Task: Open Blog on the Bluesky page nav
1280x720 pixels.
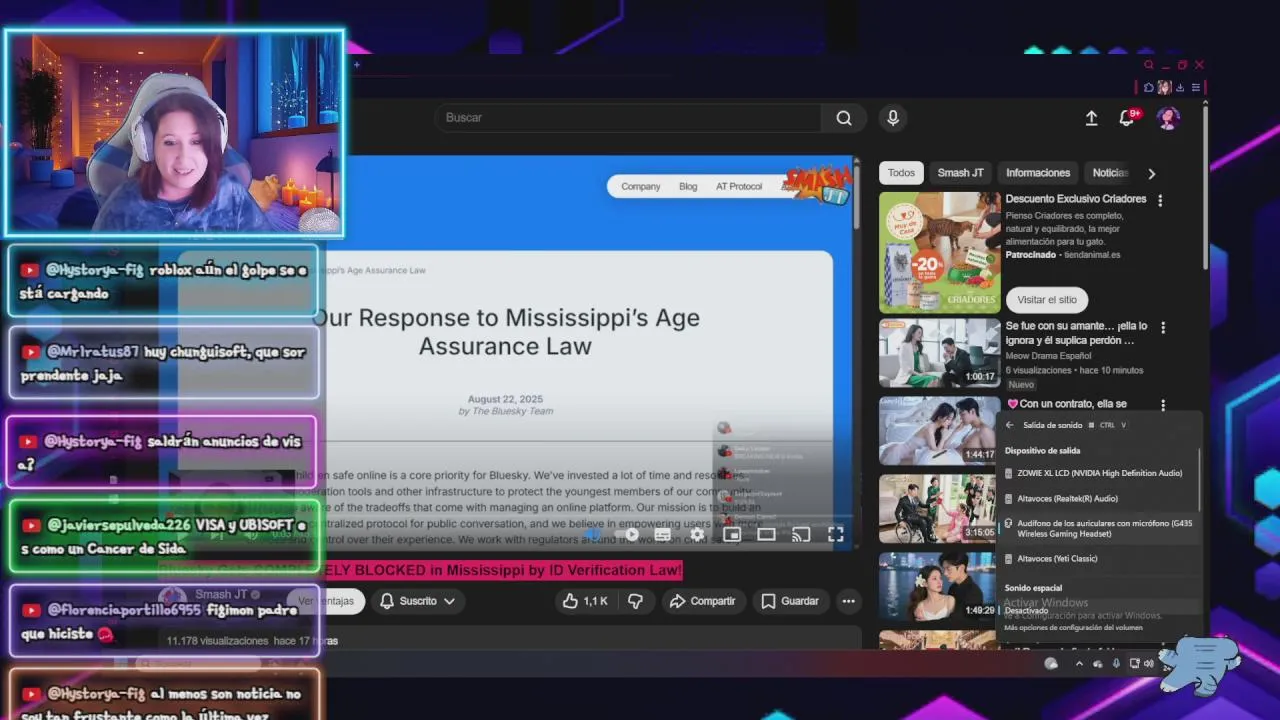Action: (688, 187)
